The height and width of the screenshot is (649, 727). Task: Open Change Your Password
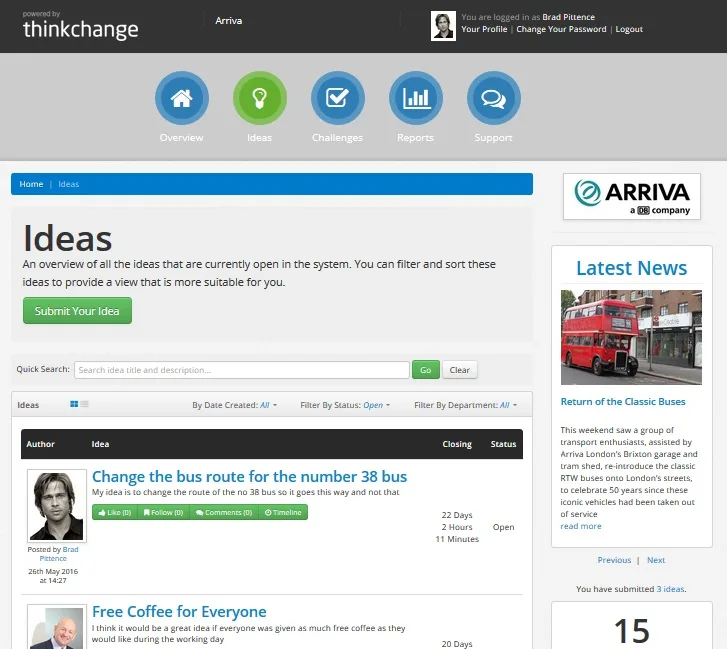pos(561,29)
